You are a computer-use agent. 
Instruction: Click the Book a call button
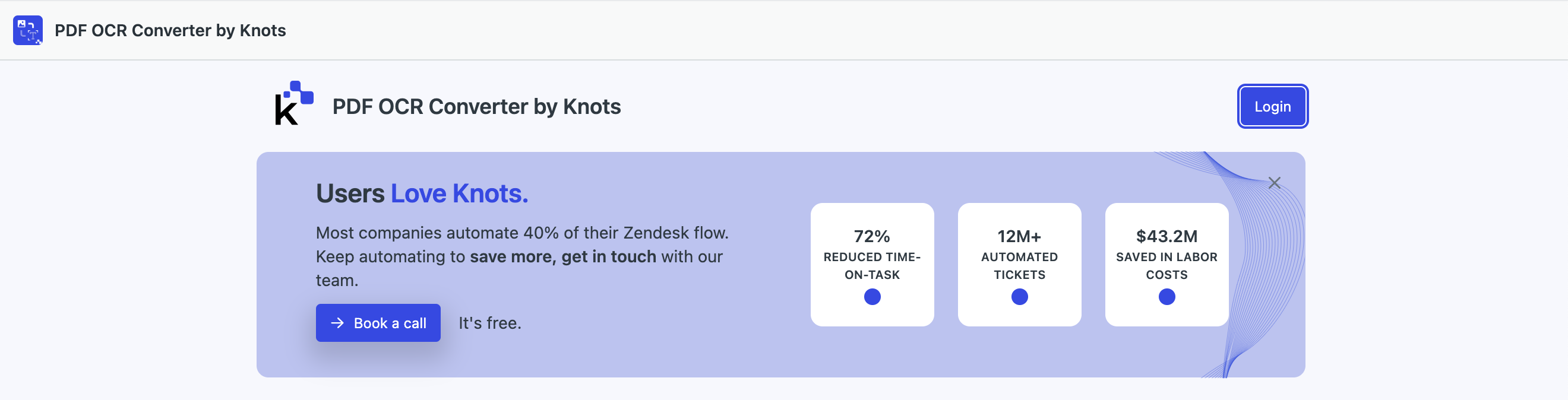pyautogui.click(x=378, y=323)
